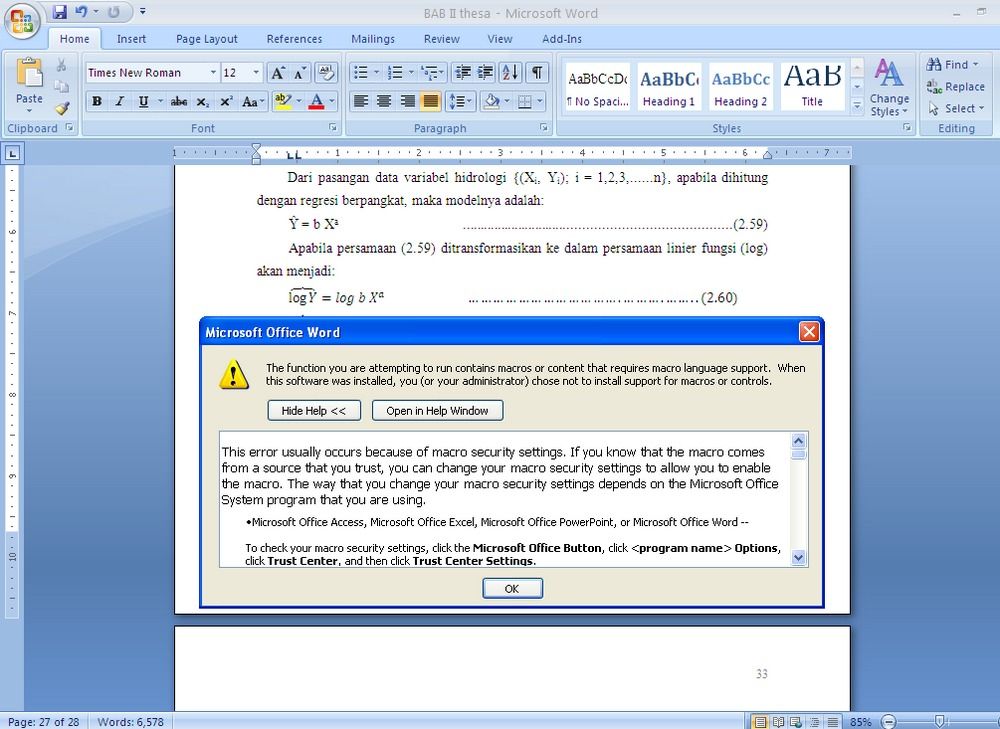Screen dimensions: 1000x729
Task: Click the Hide Help << button
Action: point(314,411)
